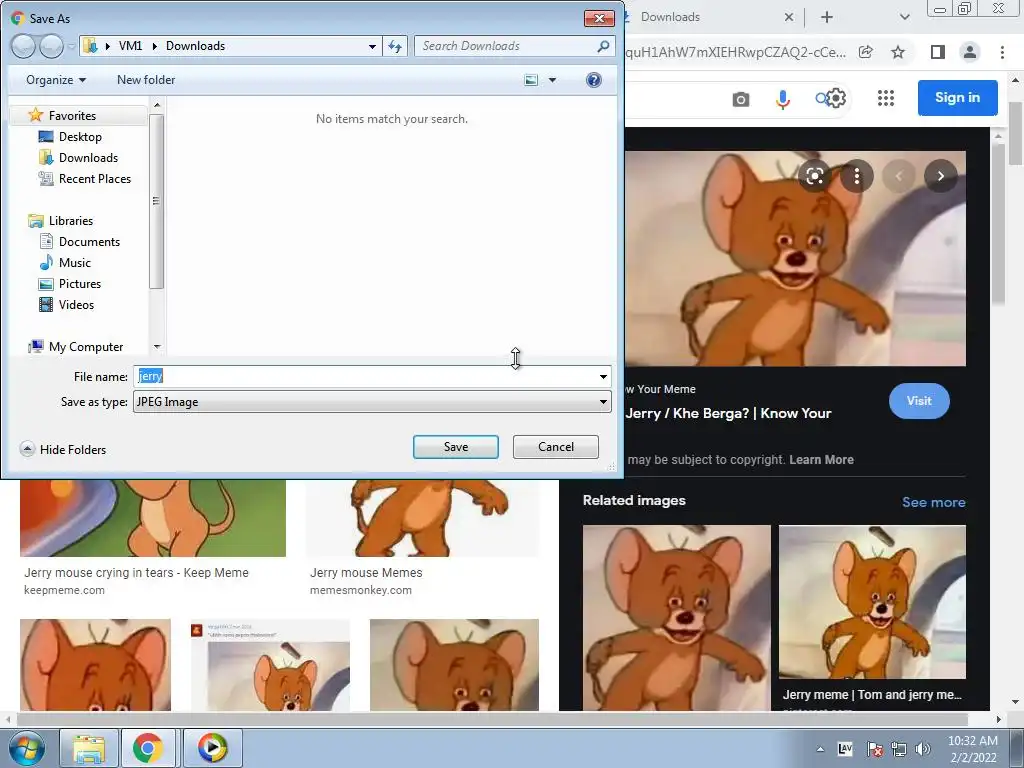
Task: Bookmark this tab with the star icon
Action: 898,52
